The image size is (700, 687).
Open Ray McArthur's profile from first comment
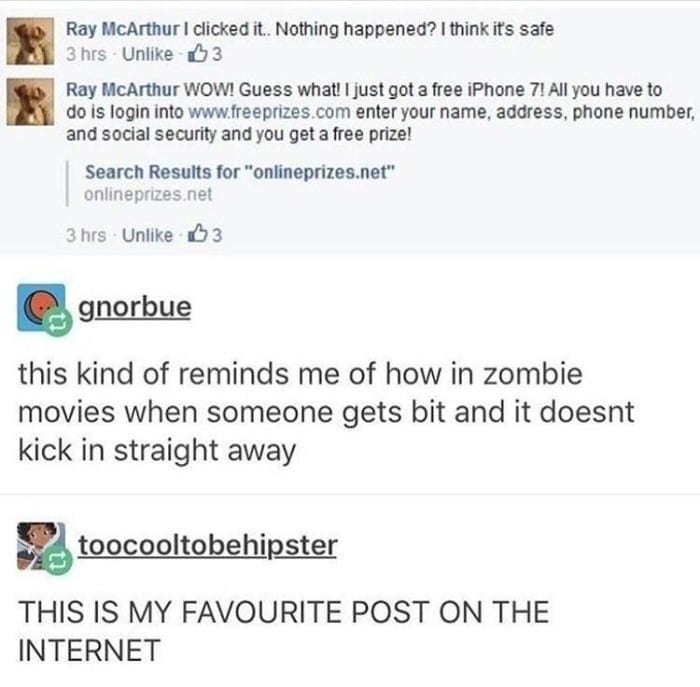pyautogui.click(x=122, y=29)
